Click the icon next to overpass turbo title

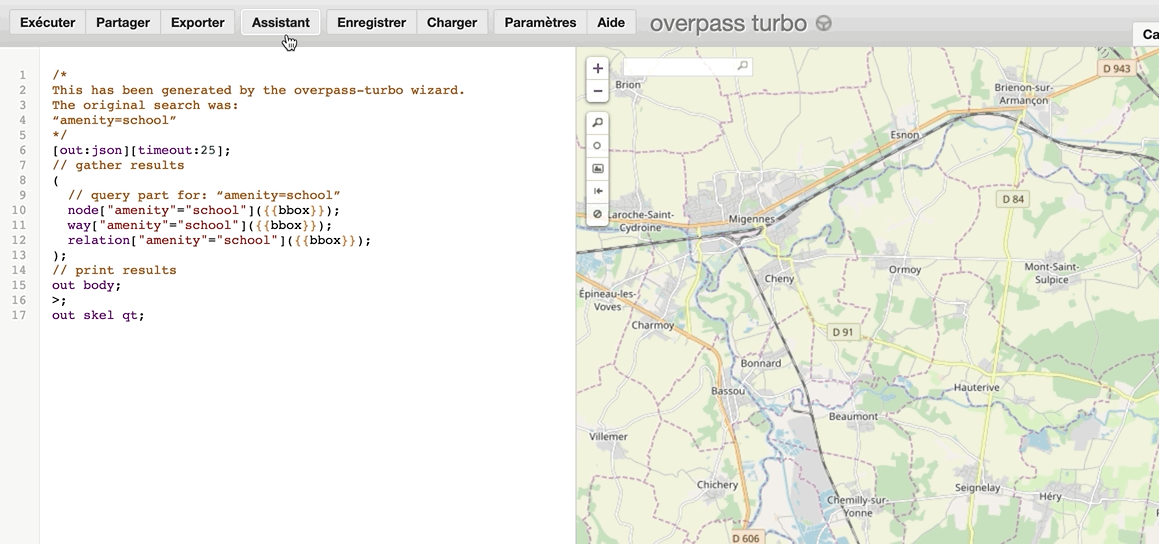(824, 24)
